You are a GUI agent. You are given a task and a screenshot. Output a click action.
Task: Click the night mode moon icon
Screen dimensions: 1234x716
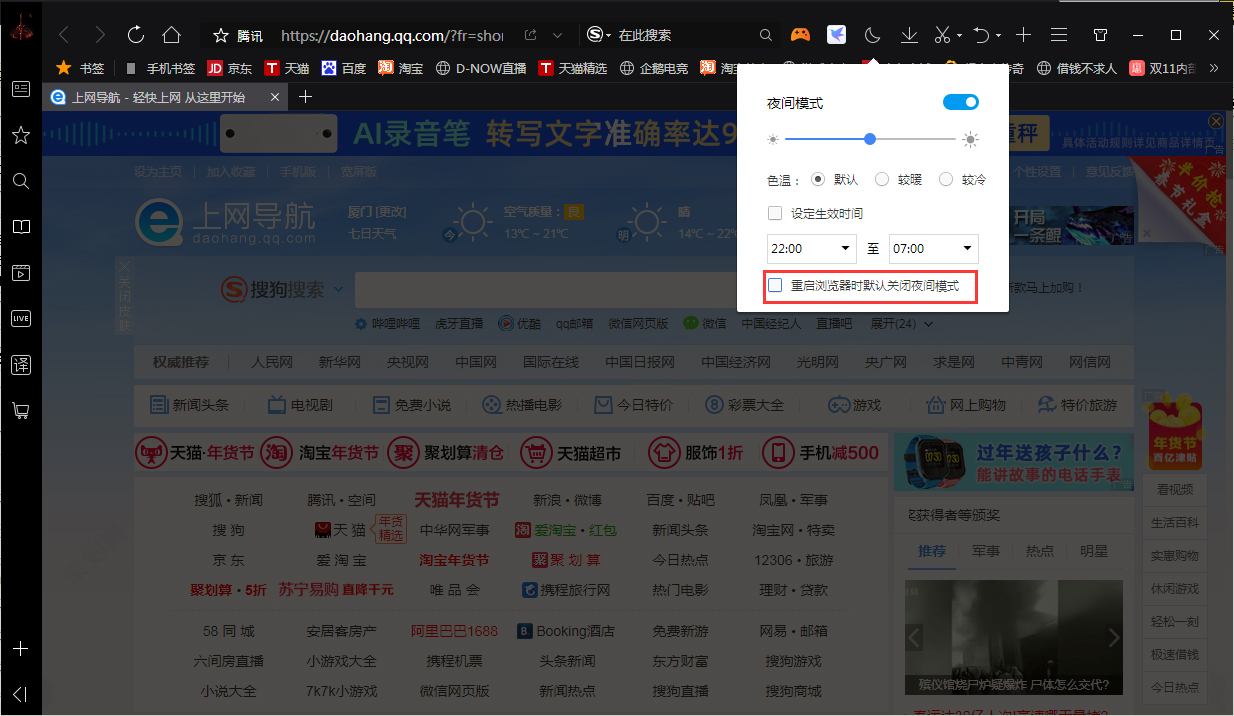[x=871, y=33]
